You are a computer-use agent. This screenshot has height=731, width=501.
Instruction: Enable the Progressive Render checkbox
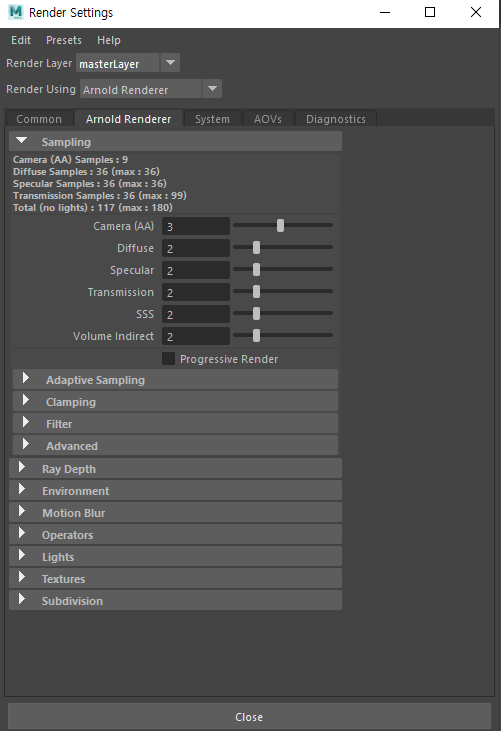(168, 359)
